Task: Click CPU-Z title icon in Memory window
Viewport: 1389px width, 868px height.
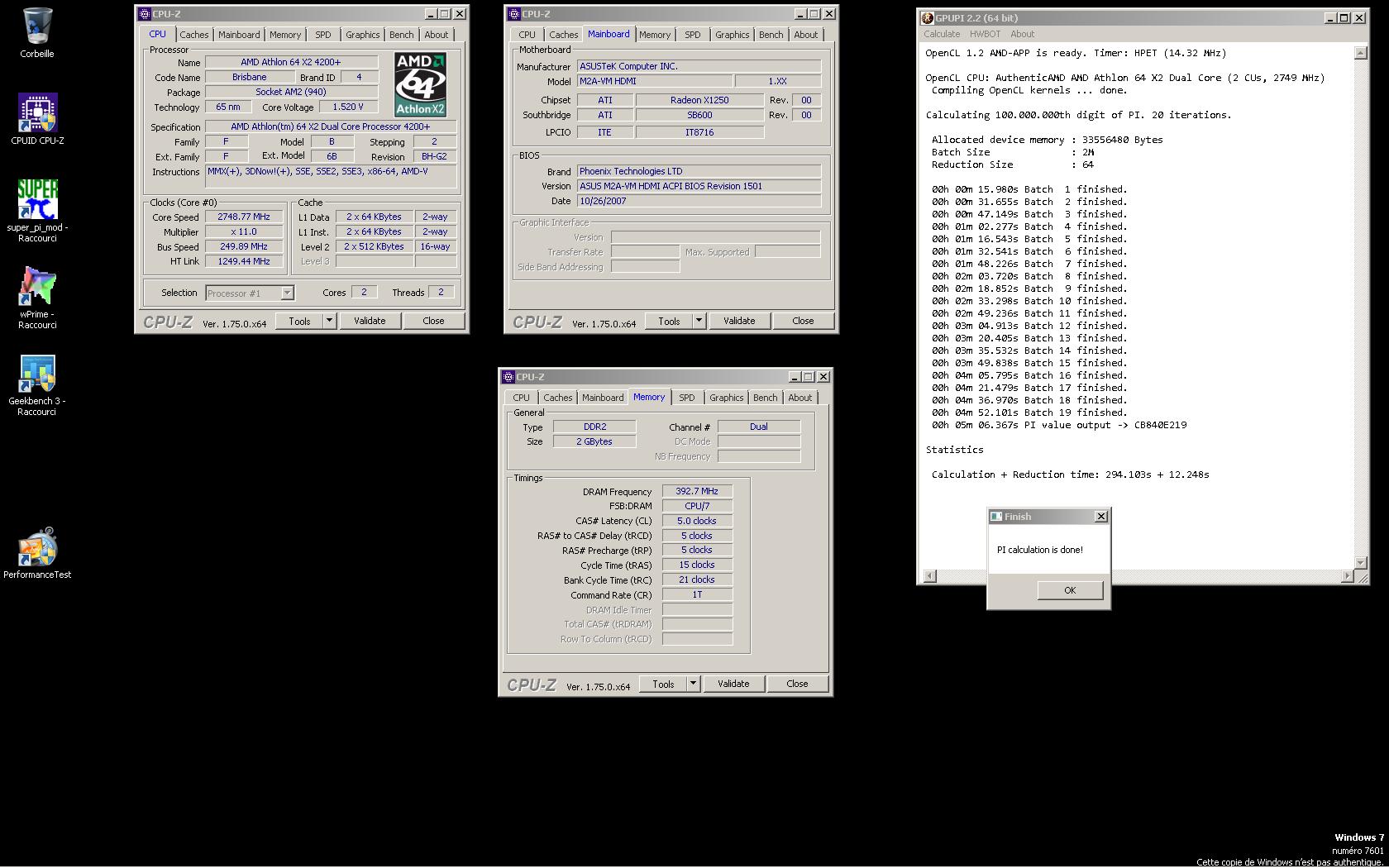Action: (508, 376)
